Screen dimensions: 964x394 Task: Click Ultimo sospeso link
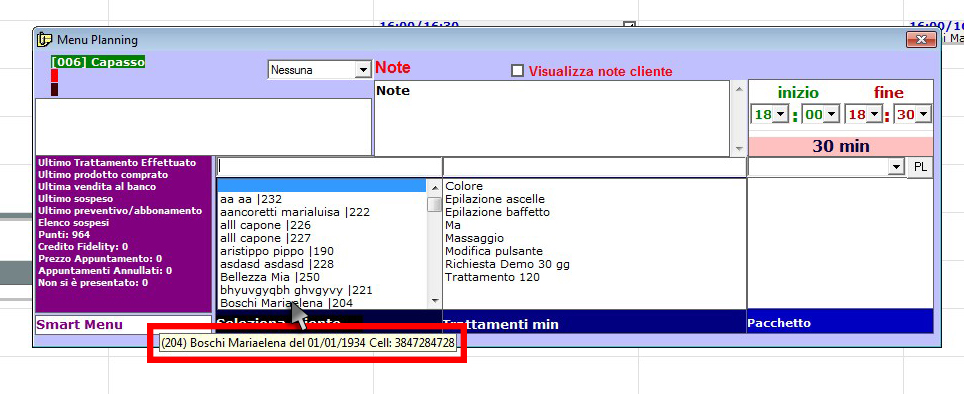click(x=76, y=199)
